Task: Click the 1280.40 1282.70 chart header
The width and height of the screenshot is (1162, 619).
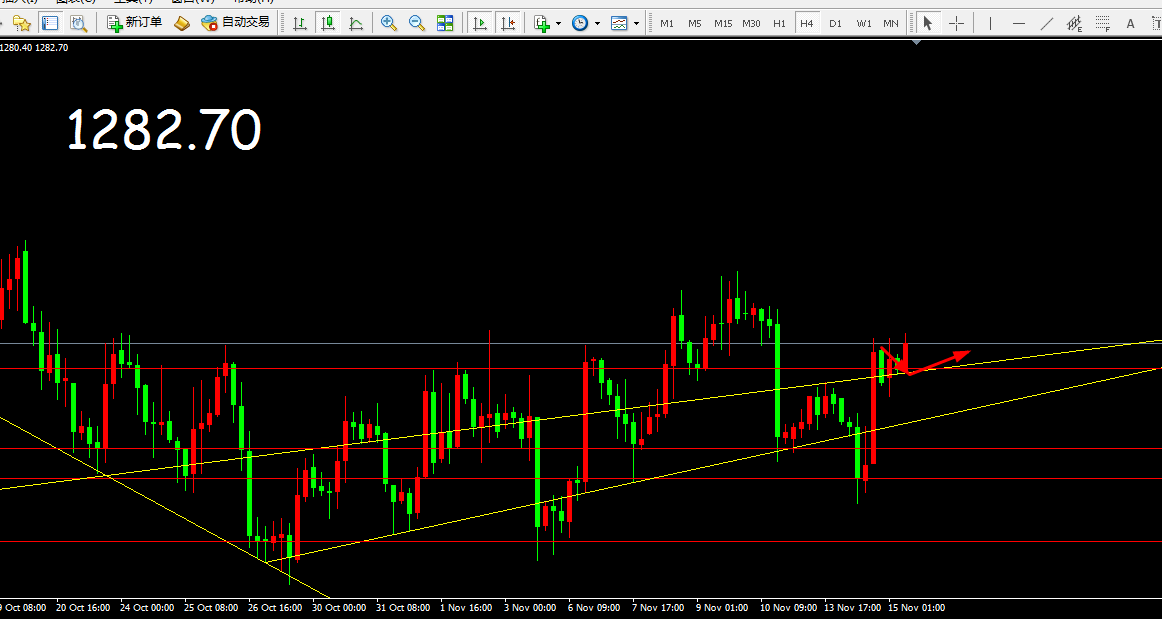Action: [x=34, y=47]
